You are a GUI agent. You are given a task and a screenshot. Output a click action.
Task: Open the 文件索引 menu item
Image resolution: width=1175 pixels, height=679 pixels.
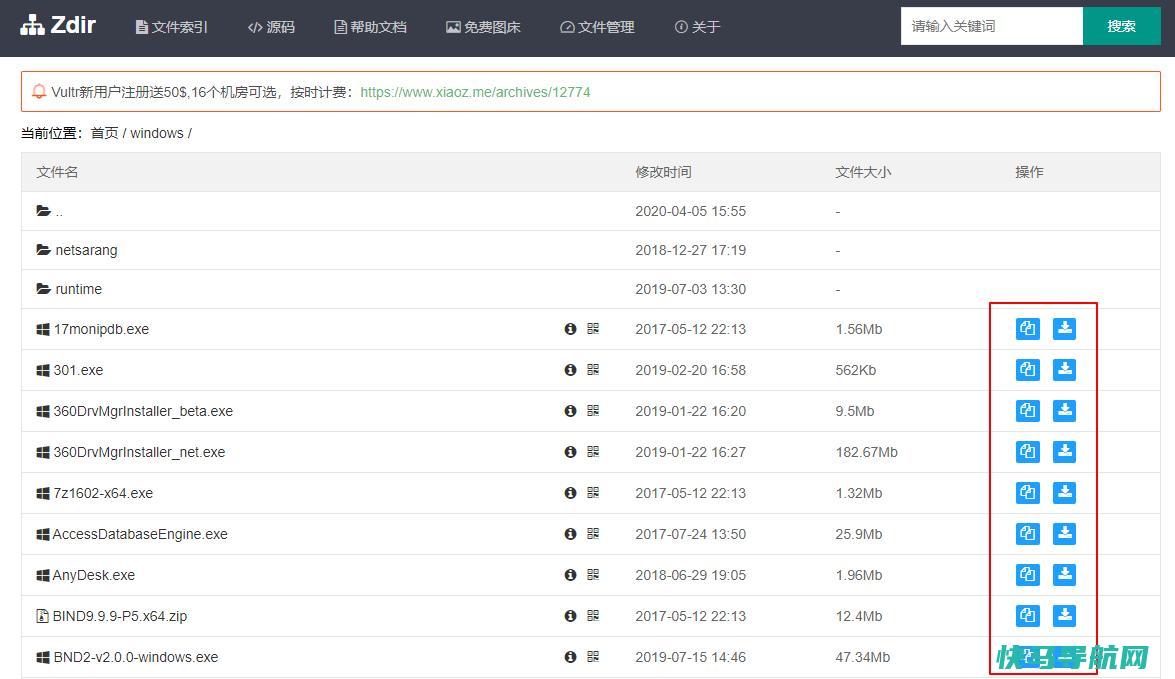171,27
